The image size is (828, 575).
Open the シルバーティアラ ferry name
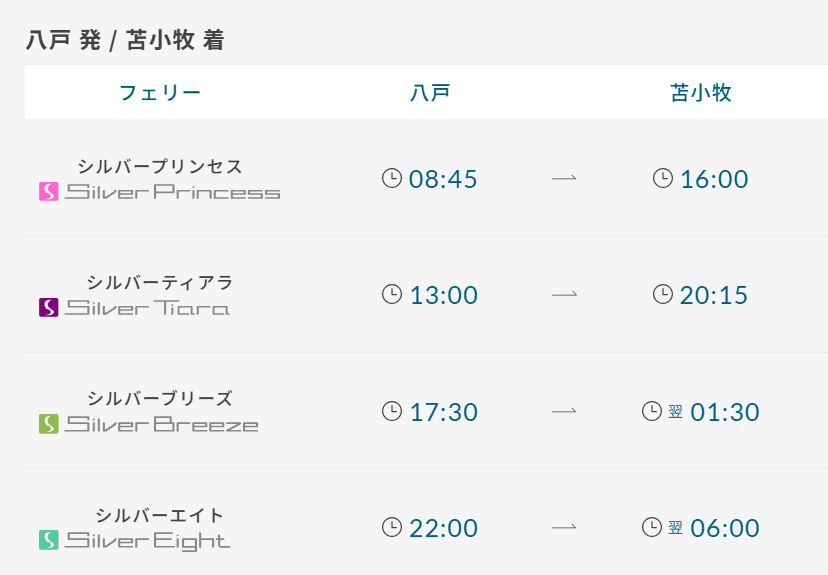160,282
